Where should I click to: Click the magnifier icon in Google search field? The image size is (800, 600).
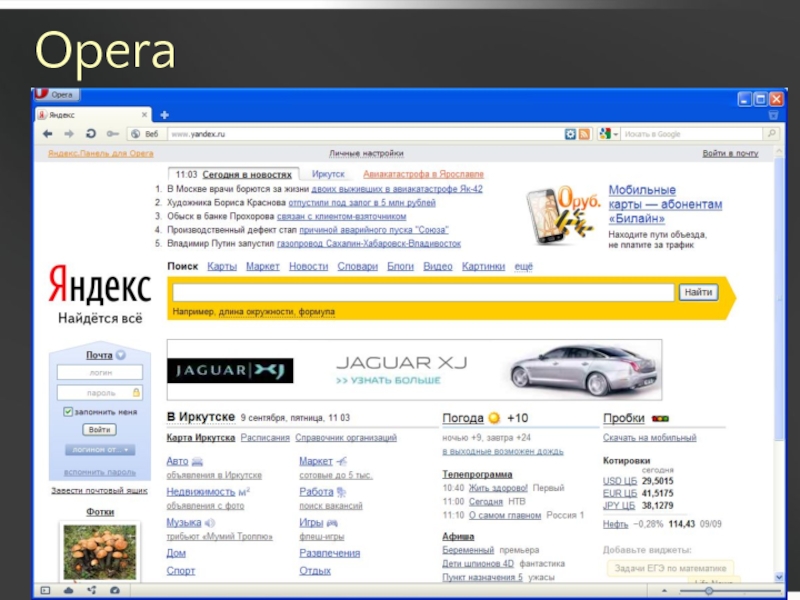[x=770, y=133]
